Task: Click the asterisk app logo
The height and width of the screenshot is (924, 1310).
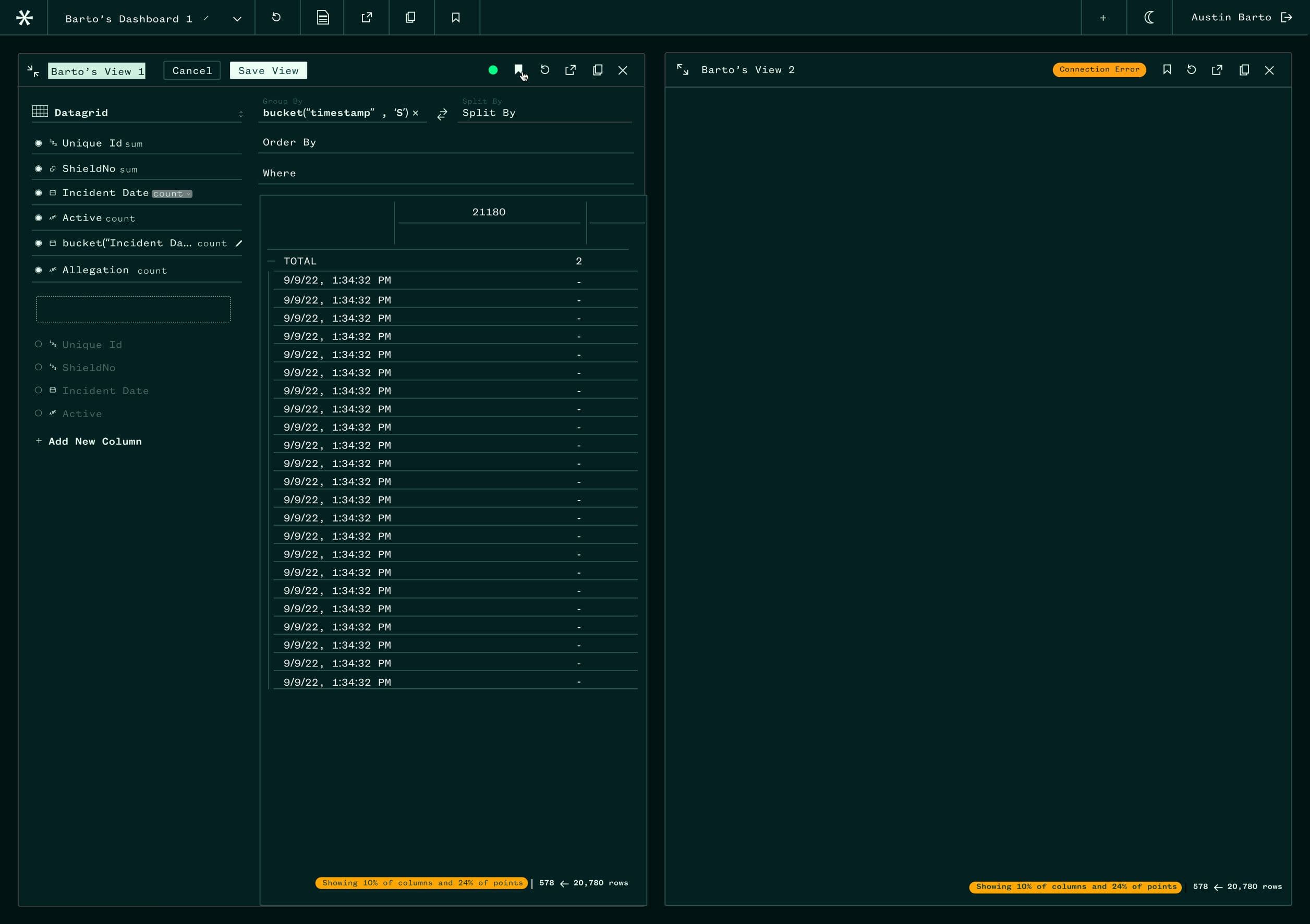Action: coord(24,18)
